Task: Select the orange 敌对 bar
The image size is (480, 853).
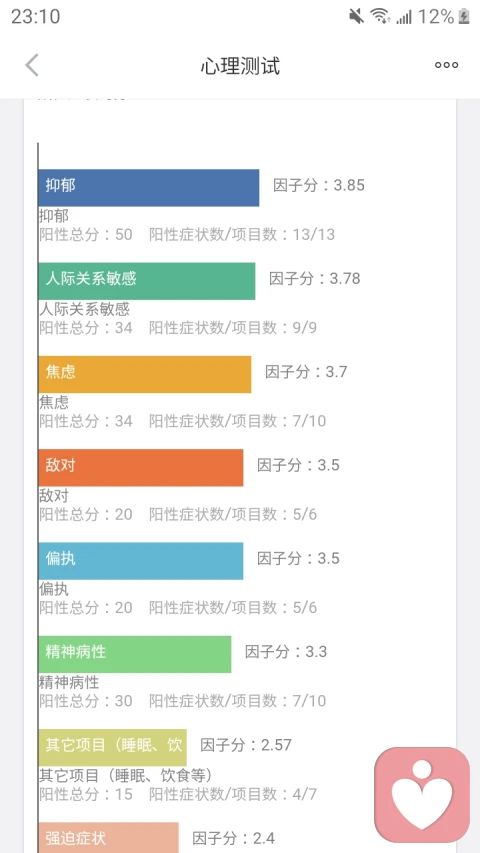Action: click(x=140, y=467)
